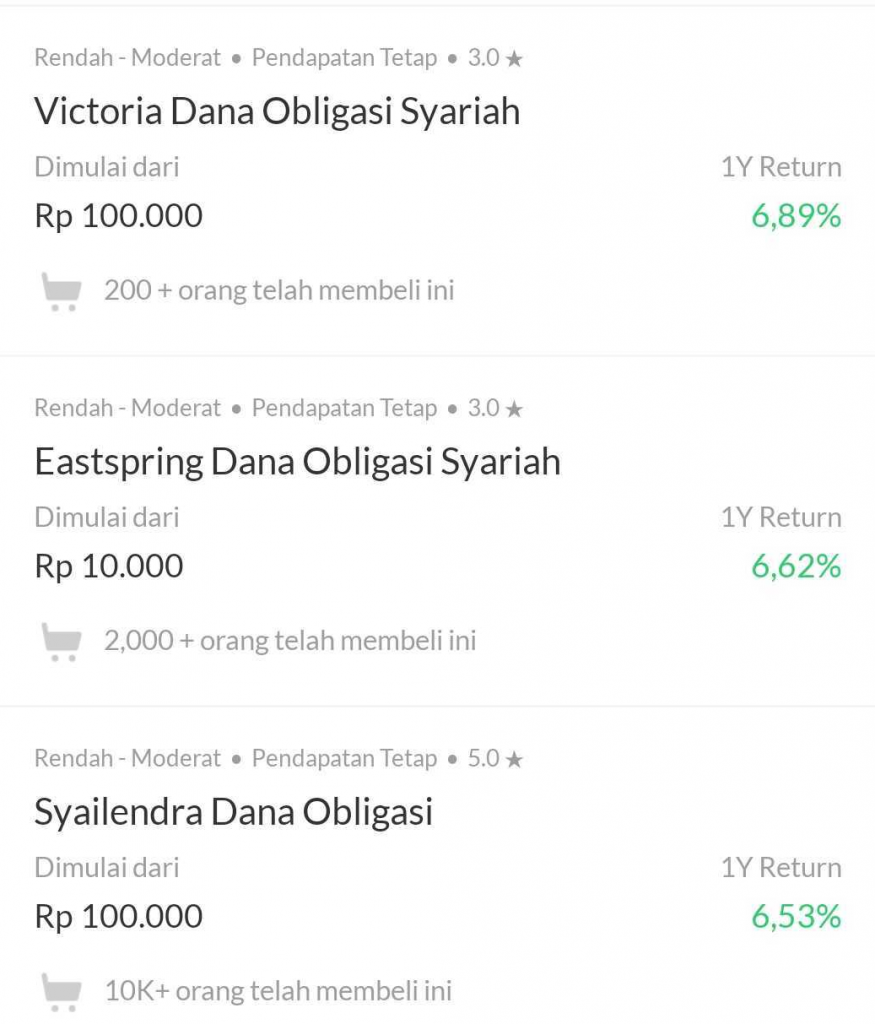Select Victoria's Rp 100.000 minimum price

(x=118, y=216)
